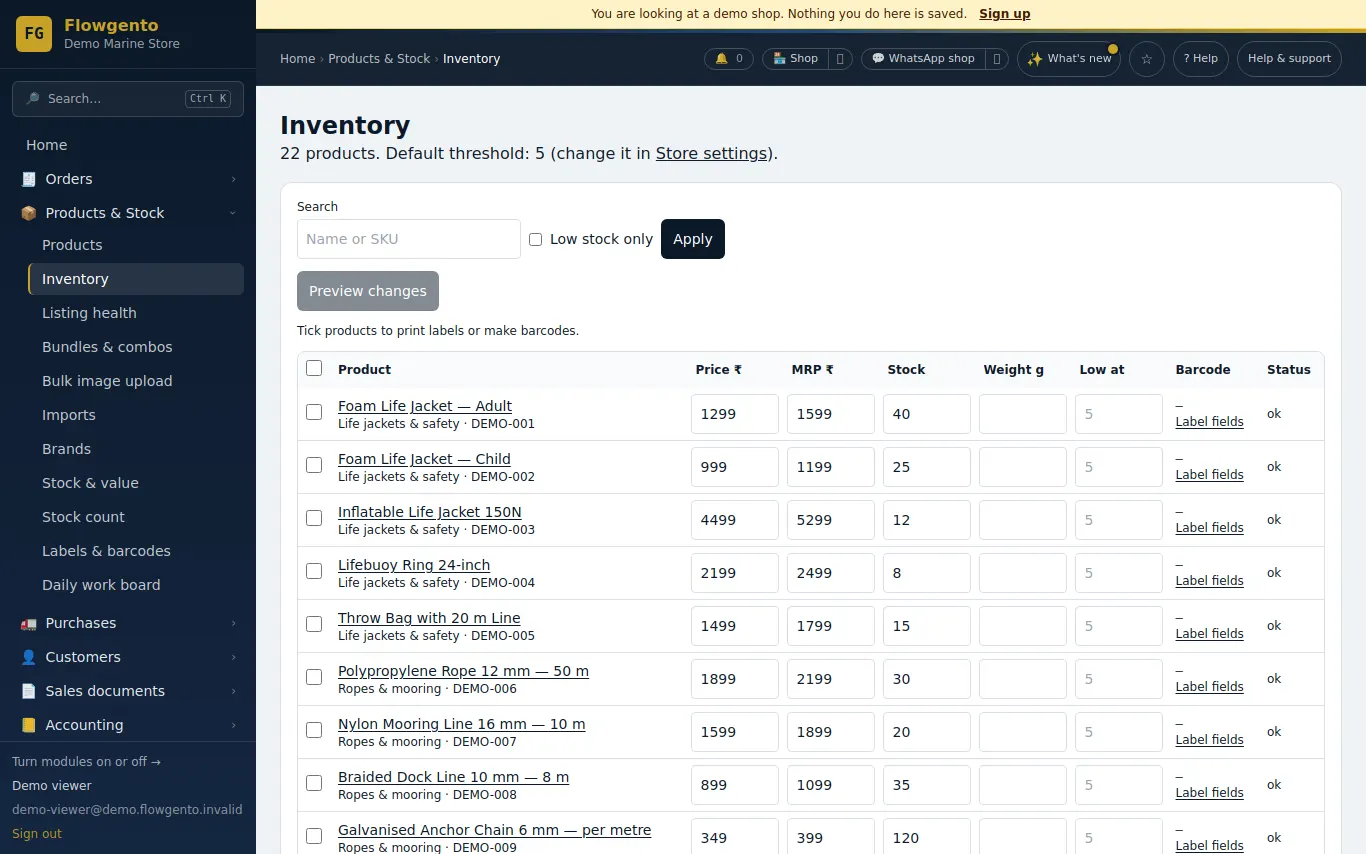Focus the Name or SKU search field
Image resolution: width=1366 pixels, height=854 pixels.
[409, 239]
